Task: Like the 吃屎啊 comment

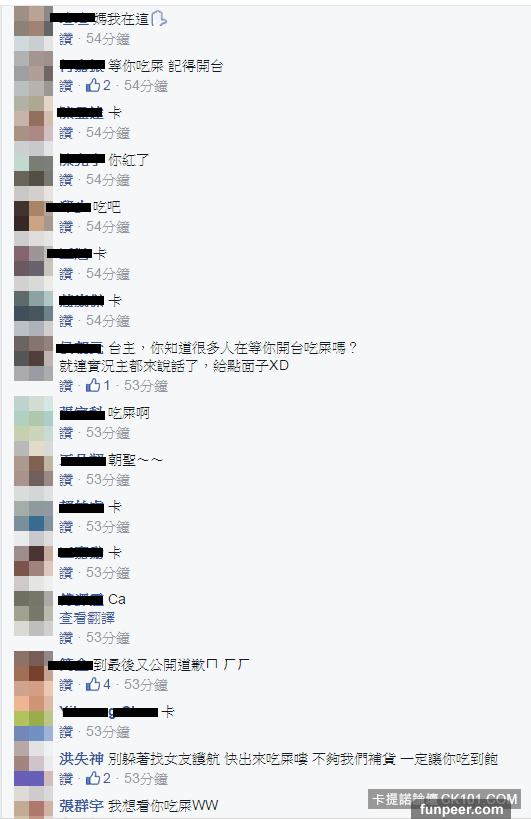Action: 66,432
